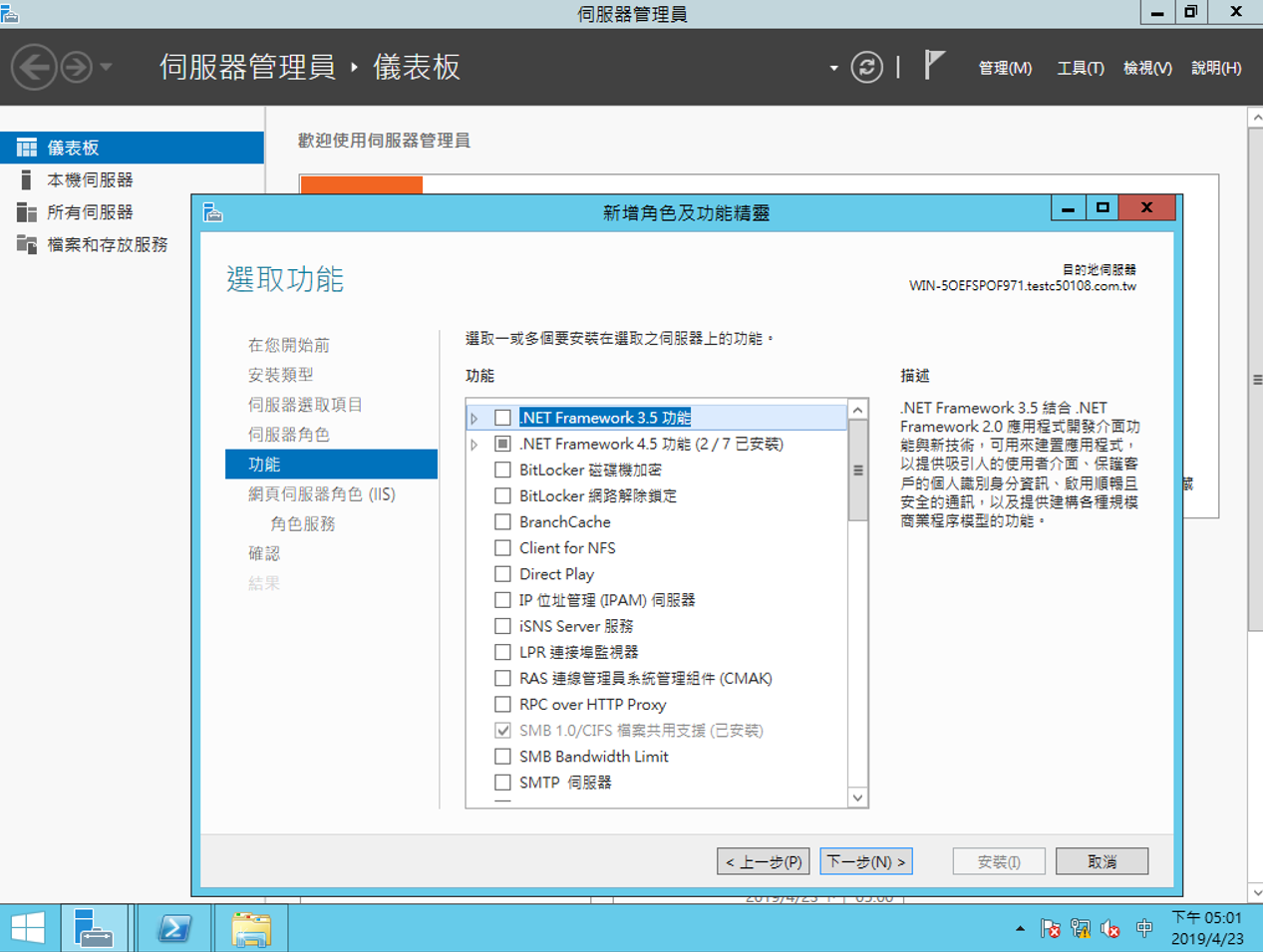This screenshot has width=1263, height=952.
Task: Click the forward navigation arrow in Server Manager
Action: tap(76, 68)
